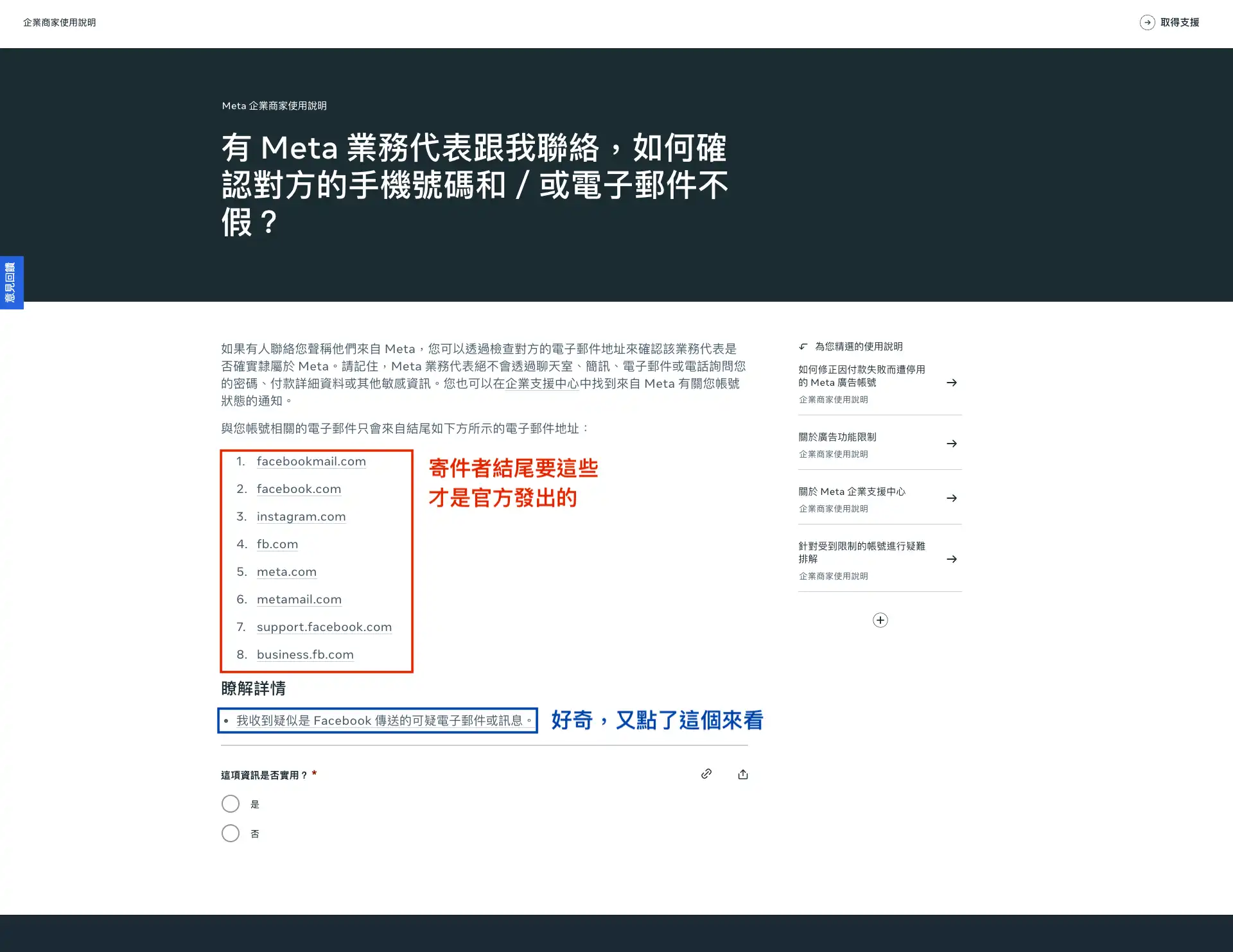Open the meta.com link
This screenshot has height=952, width=1233.
286,572
